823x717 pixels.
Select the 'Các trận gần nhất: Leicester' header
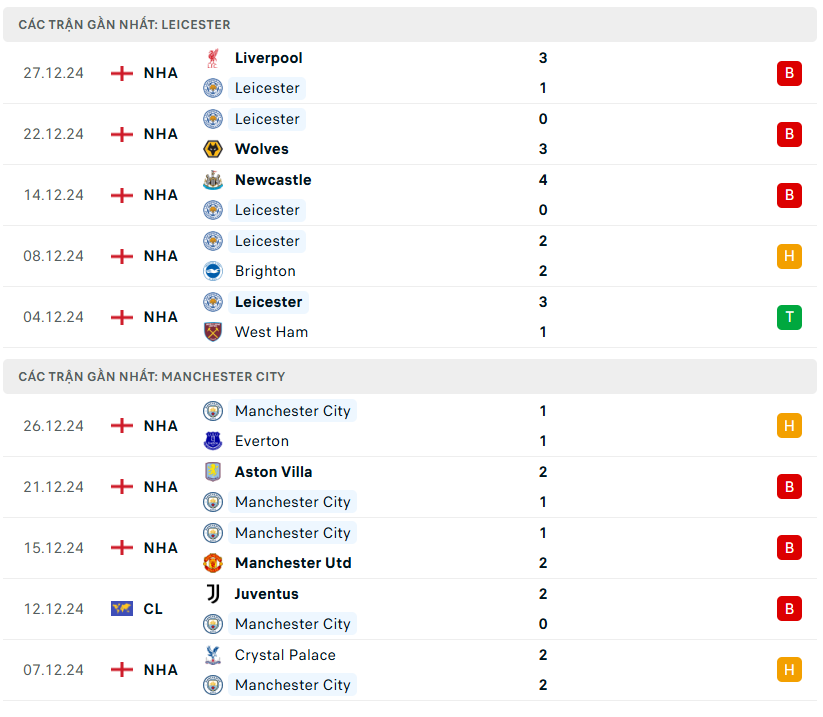[x=124, y=24]
